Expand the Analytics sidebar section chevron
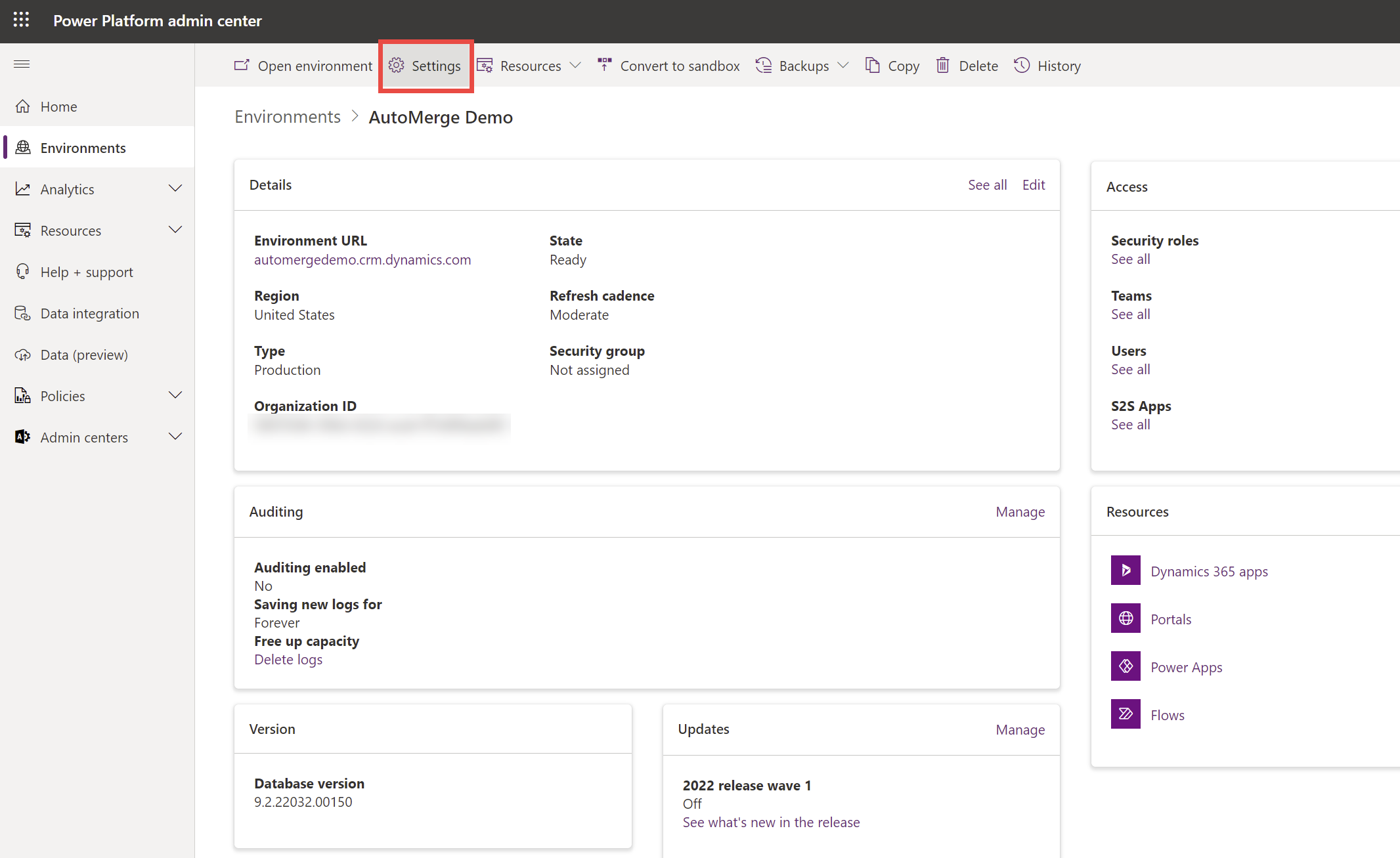The height and width of the screenshot is (858, 1400). point(175,188)
